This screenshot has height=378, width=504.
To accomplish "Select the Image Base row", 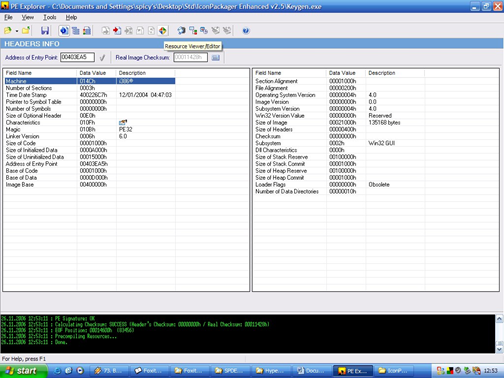I will point(90,185).
